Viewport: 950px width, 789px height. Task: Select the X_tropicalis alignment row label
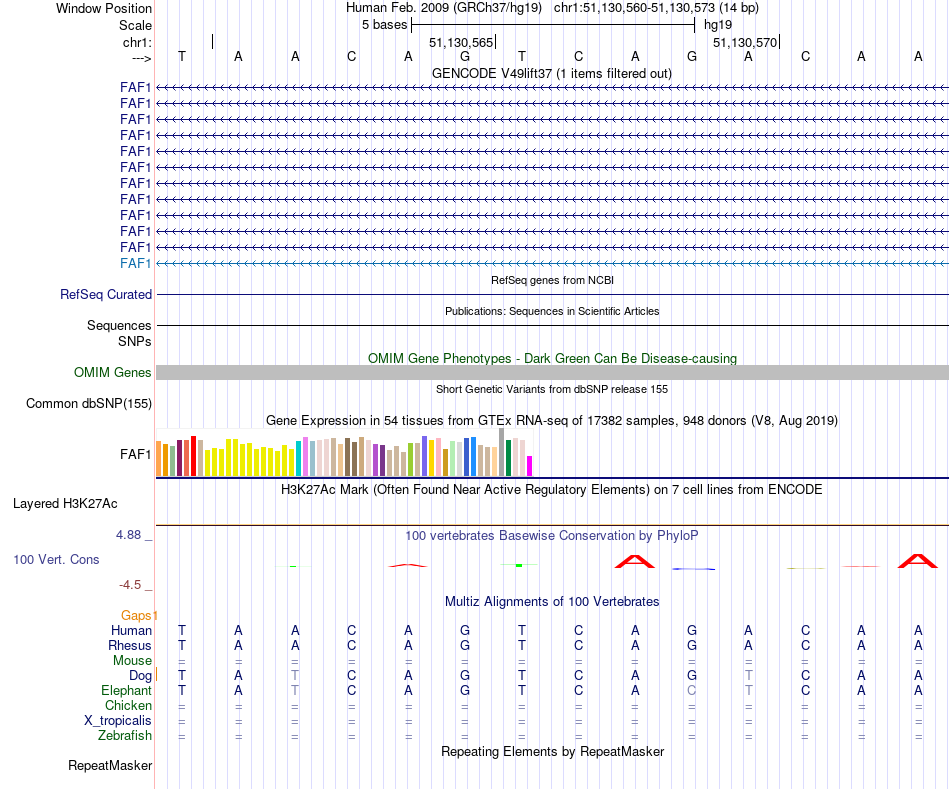click(x=118, y=721)
